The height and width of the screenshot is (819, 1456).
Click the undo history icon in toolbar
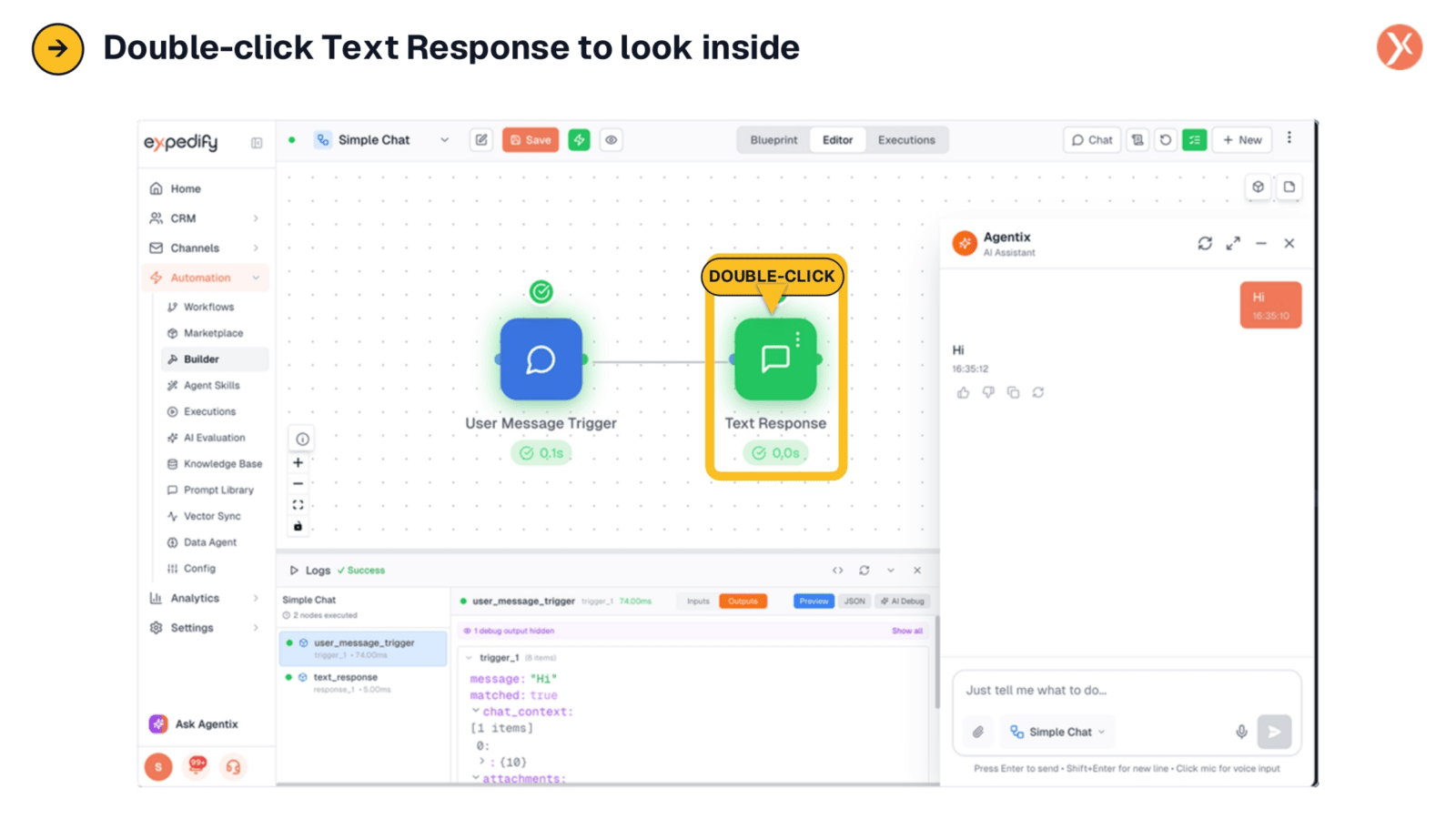(1166, 140)
